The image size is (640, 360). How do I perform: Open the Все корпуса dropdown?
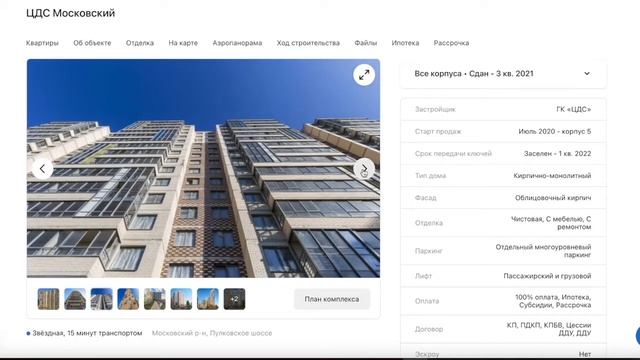pos(503,74)
